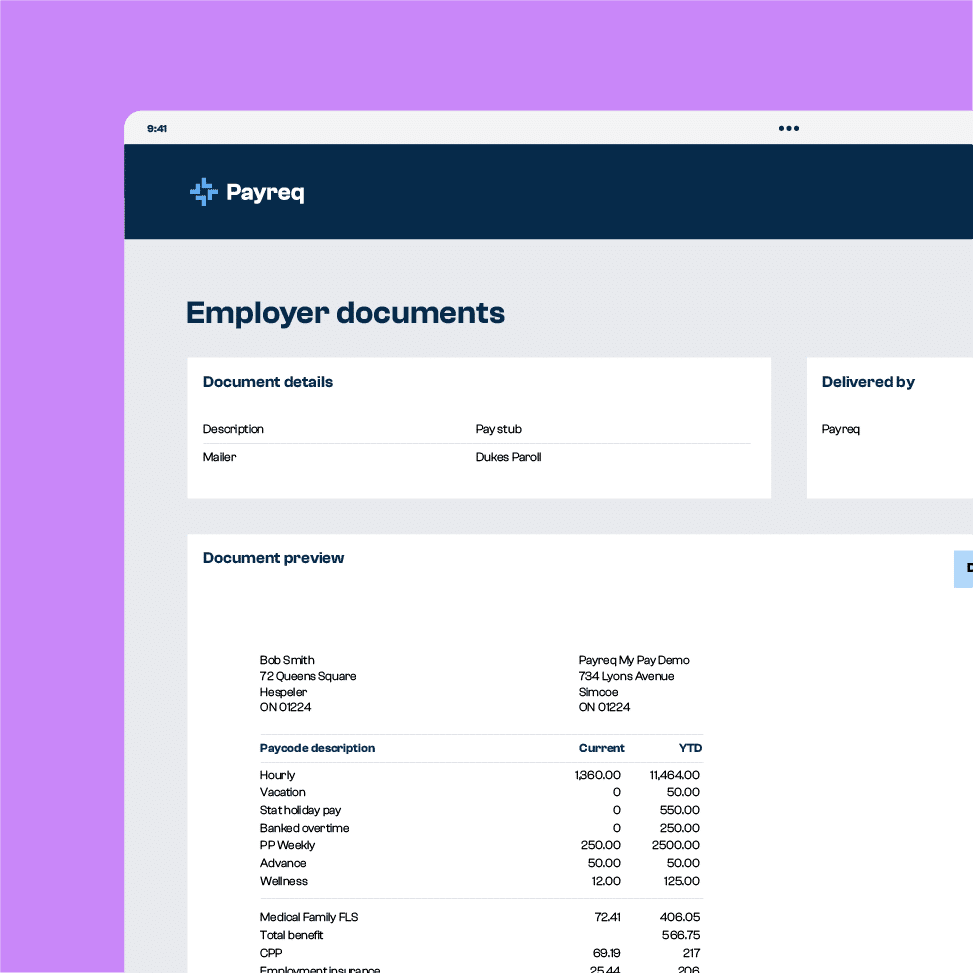
Task: Select the 'Employer documents' page heading
Action: click(345, 313)
